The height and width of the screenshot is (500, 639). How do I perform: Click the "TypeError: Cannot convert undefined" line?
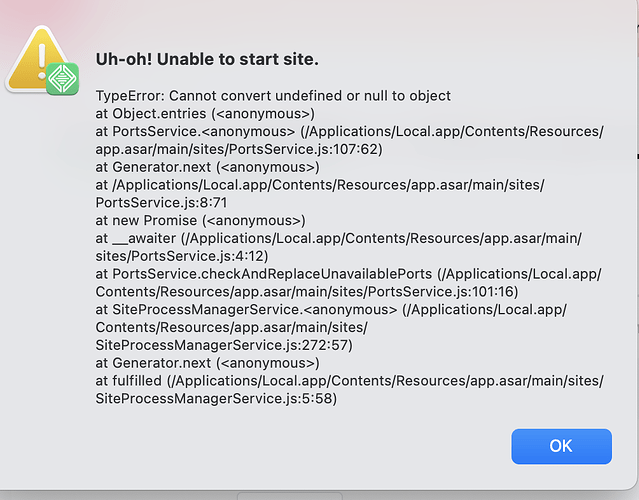[273, 96]
